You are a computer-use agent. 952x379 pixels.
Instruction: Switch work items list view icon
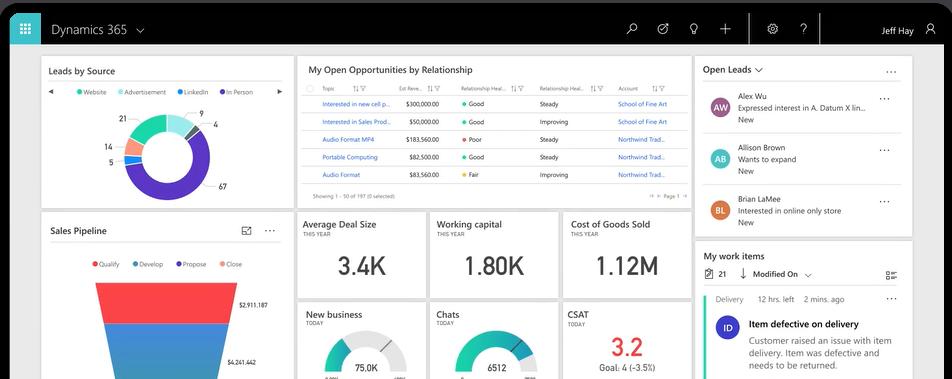[x=891, y=275]
